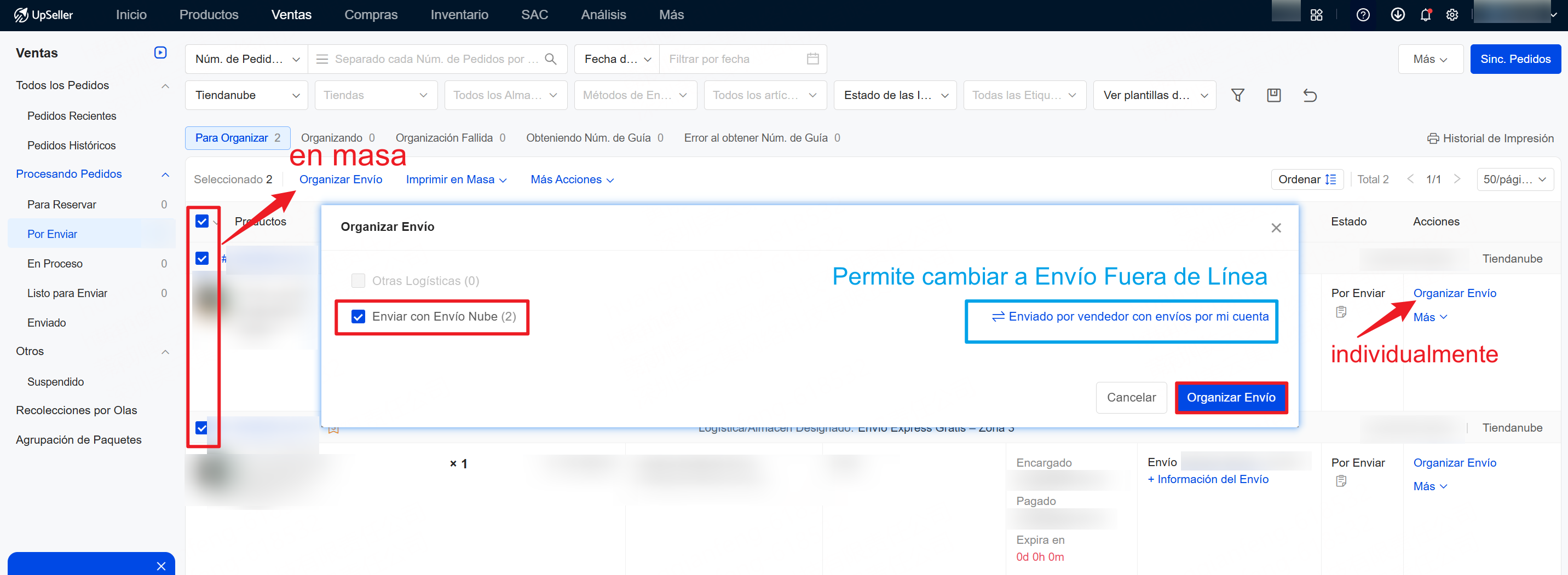Open the help question mark icon
The image size is (1568, 575).
click(1363, 15)
